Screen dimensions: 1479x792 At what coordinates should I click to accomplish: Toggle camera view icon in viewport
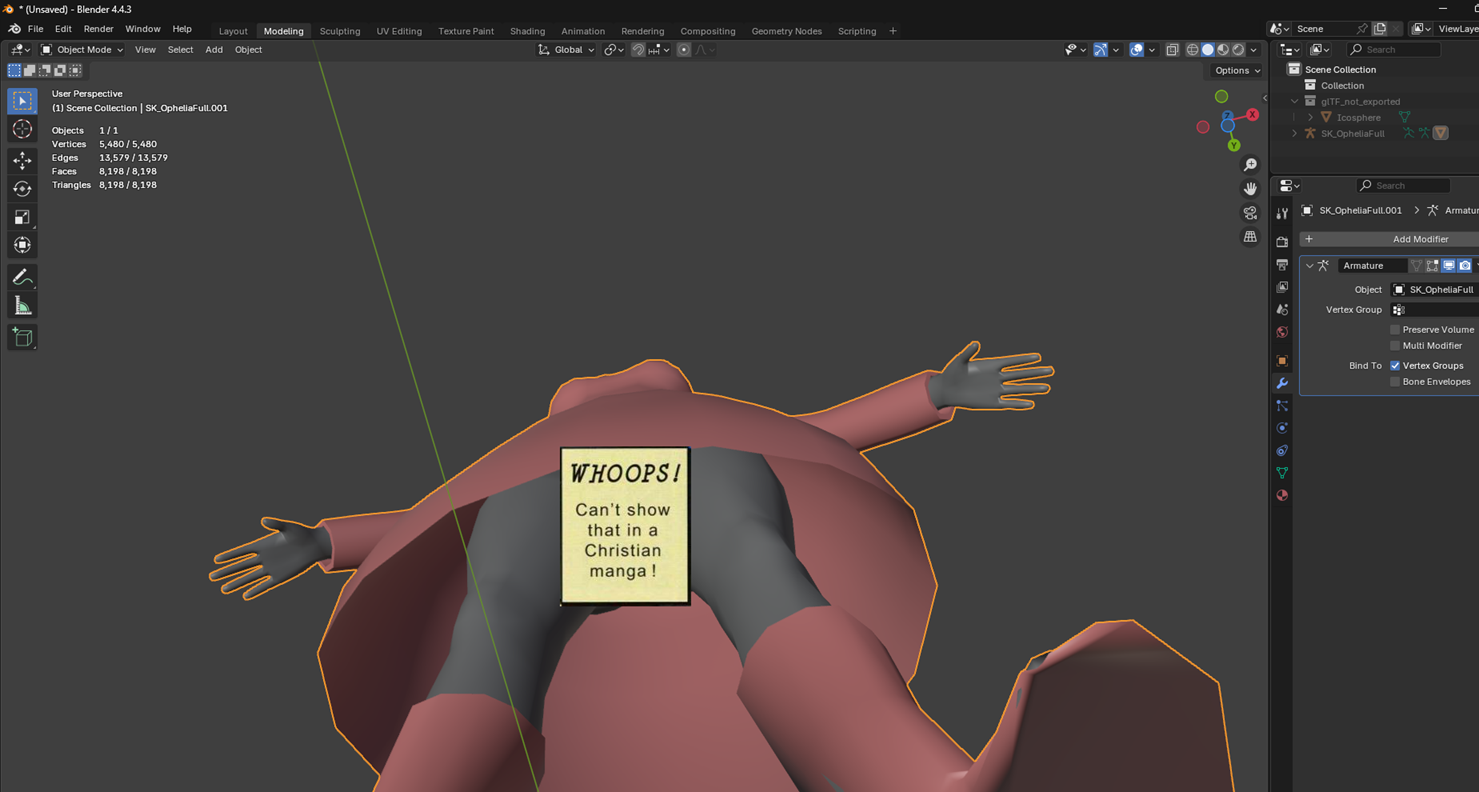1250,213
